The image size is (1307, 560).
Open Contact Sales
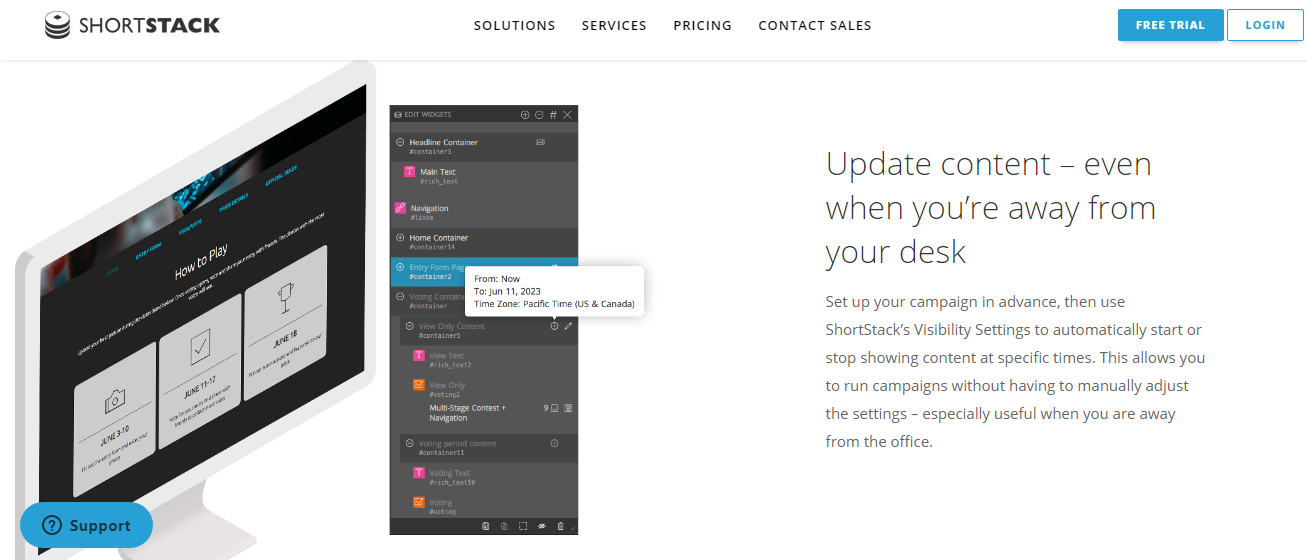click(x=815, y=26)
